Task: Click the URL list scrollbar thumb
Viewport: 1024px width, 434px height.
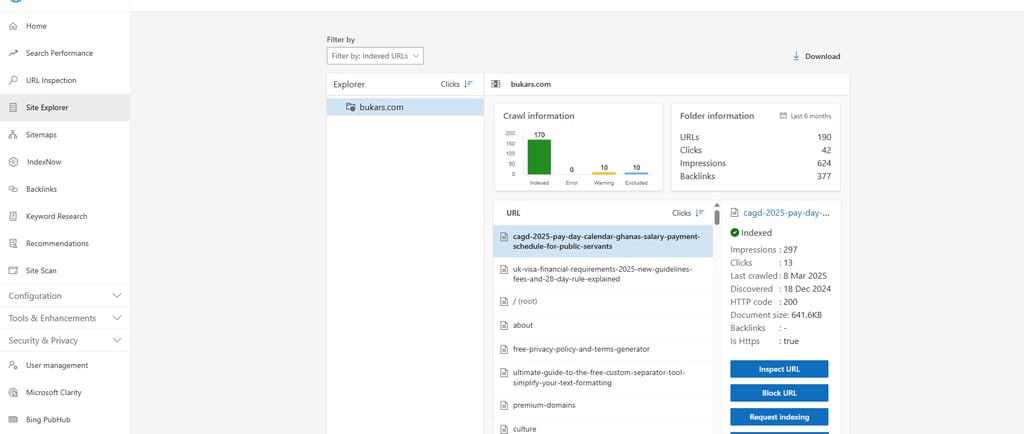Action: 717,217
